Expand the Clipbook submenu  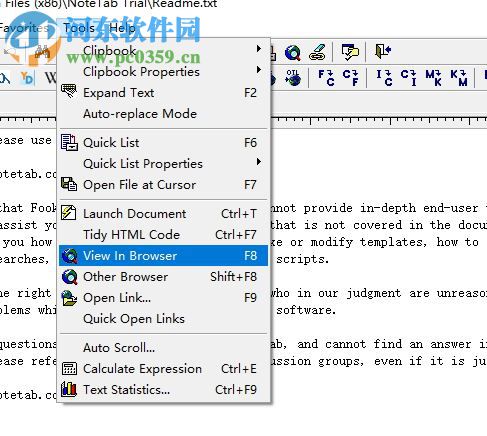[x=164, y=50]
